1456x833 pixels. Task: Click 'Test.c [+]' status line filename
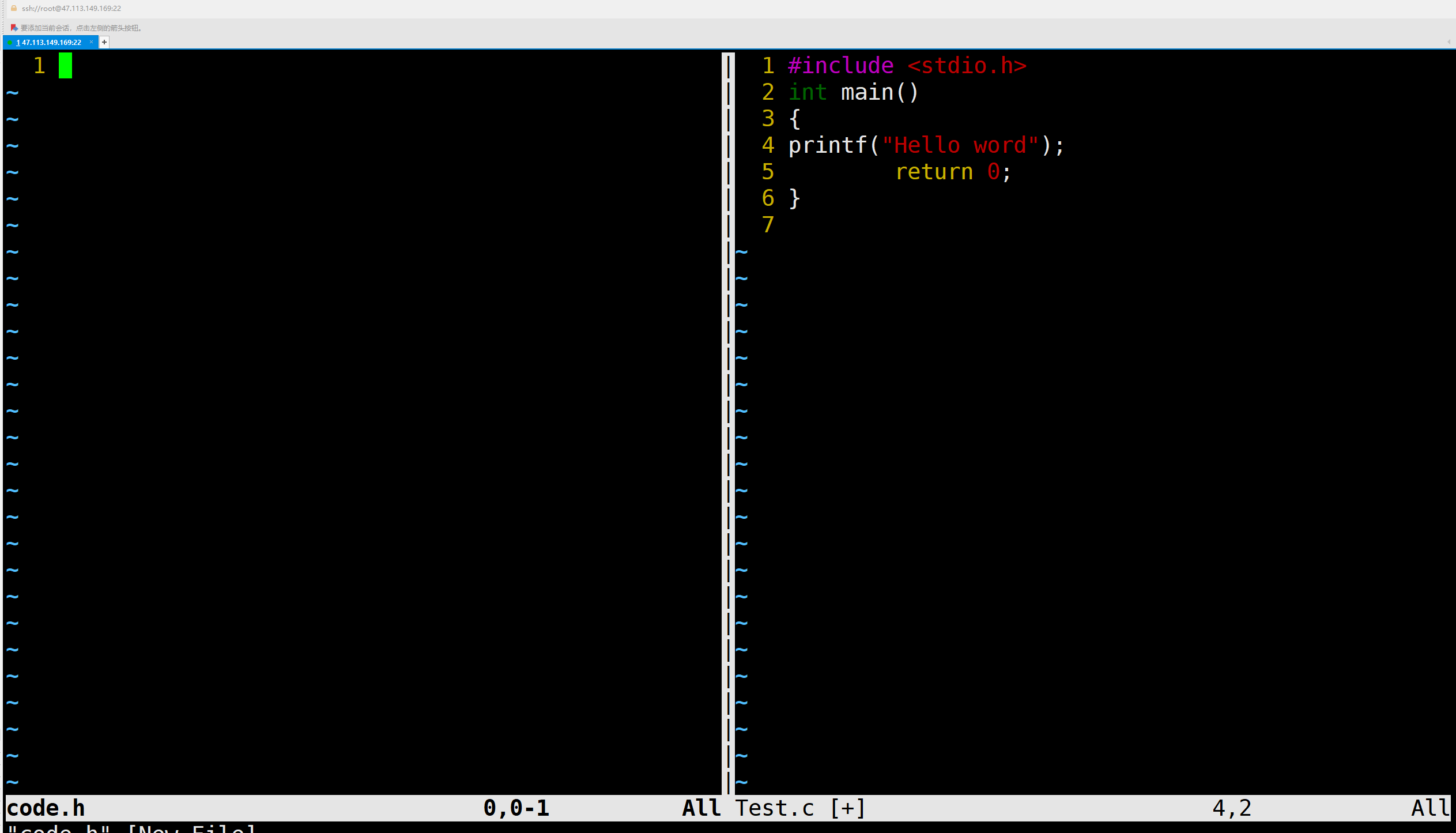click(800, 808)
